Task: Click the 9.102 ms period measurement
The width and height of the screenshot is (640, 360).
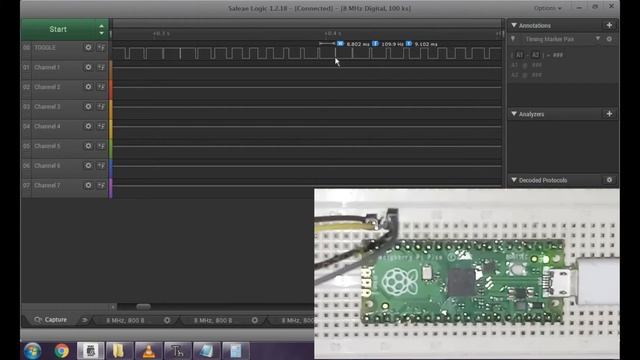Action: [x=426, y=44]
